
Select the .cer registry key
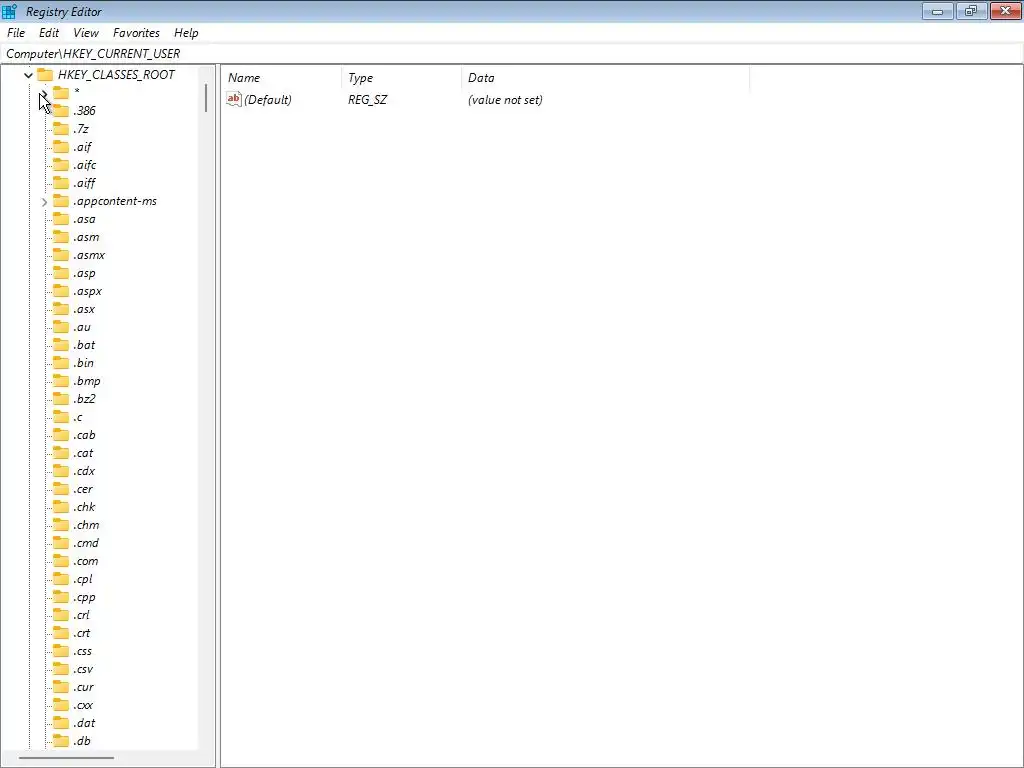click(82, 489)
